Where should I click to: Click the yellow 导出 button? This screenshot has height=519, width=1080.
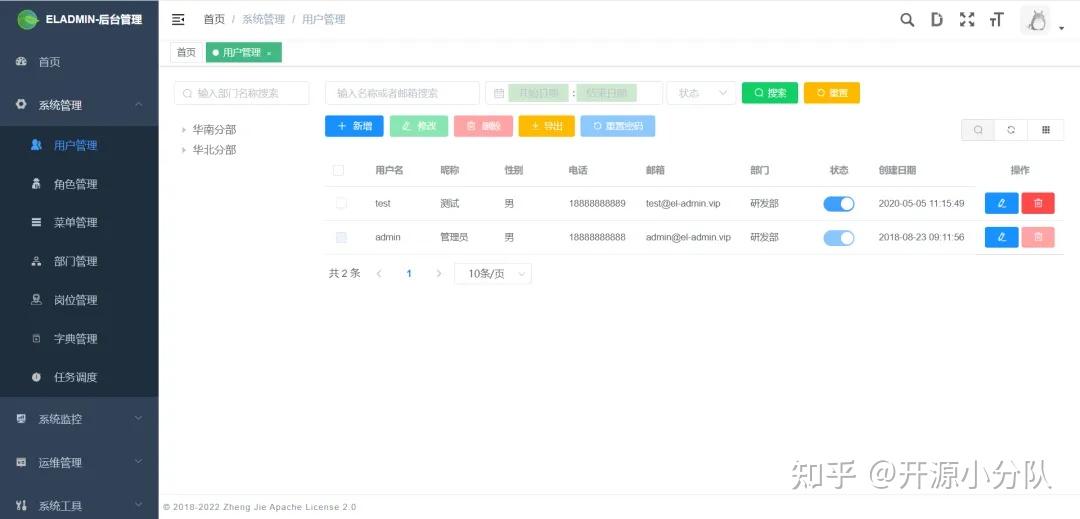(x=546, y=126)
